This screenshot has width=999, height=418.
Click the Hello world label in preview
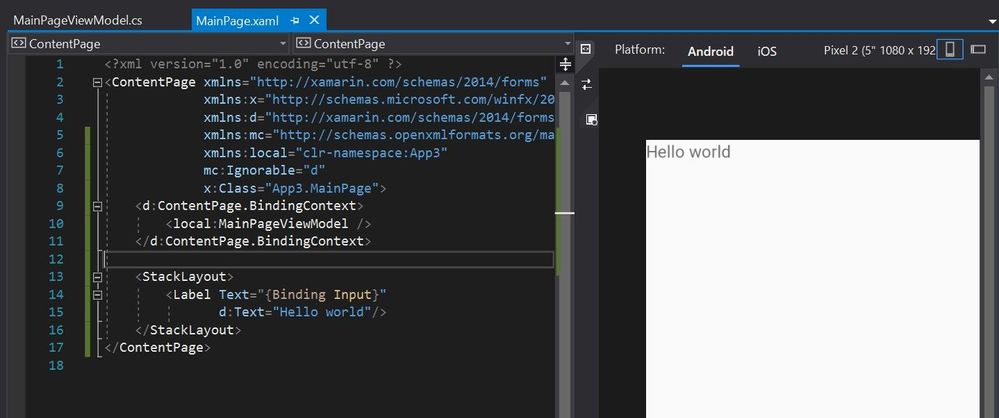(688, 152)
